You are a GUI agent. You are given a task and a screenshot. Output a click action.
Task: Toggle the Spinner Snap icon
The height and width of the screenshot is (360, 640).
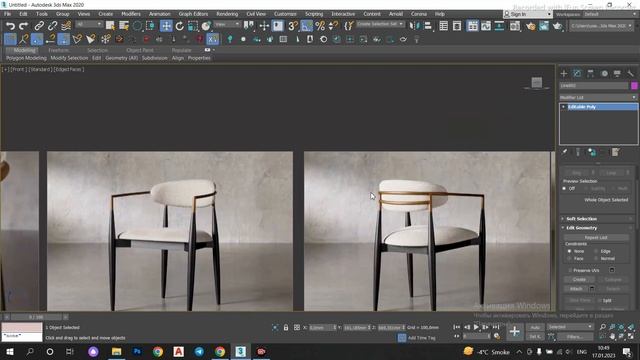333,26
